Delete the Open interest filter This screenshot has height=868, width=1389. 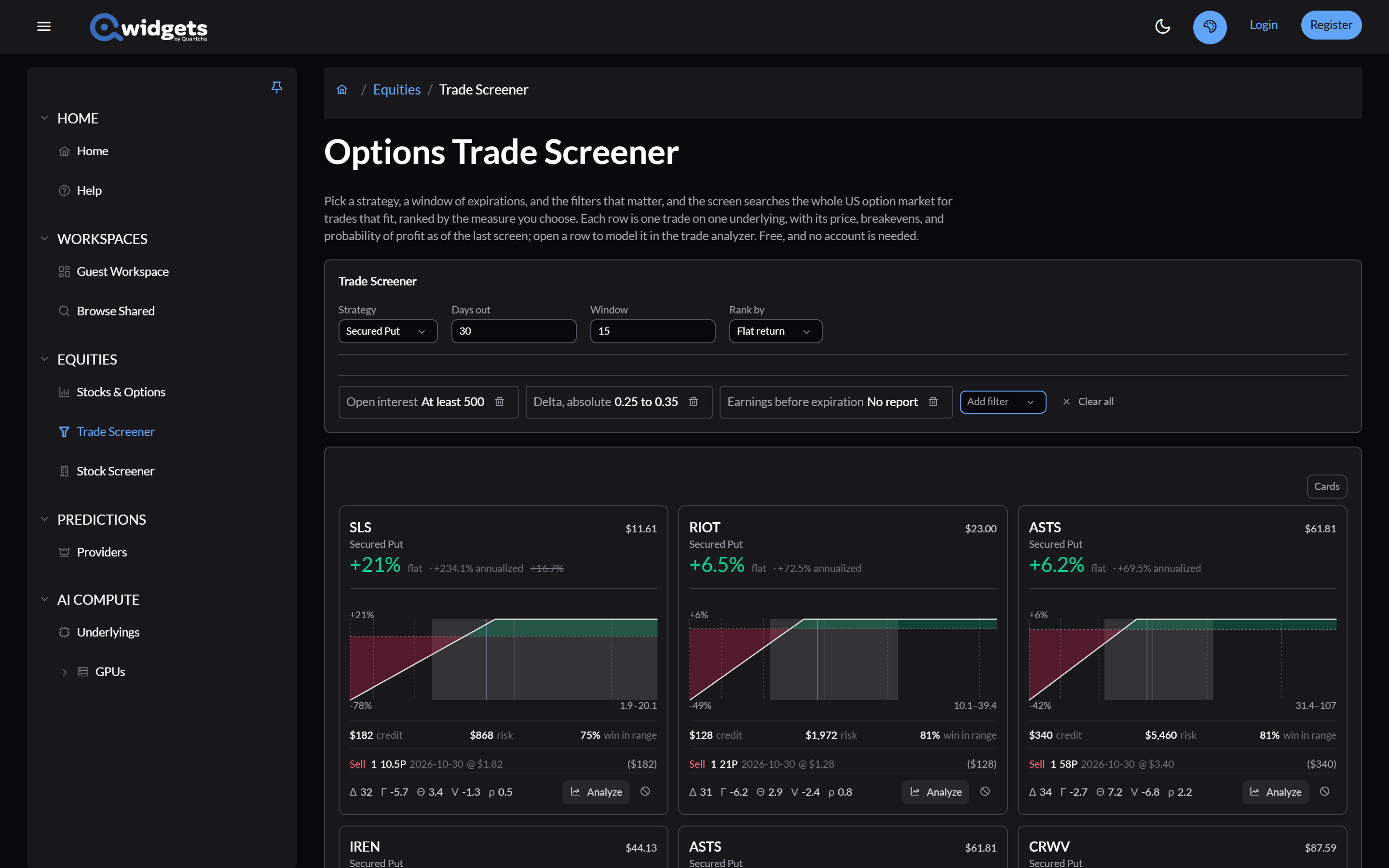click(x=499, y=402)
